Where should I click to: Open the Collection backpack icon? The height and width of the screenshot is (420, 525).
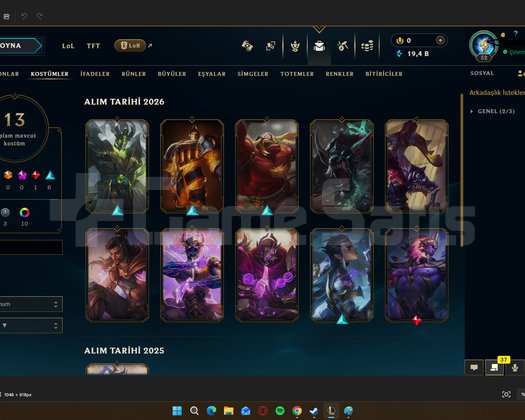click(x=319, y=46)
